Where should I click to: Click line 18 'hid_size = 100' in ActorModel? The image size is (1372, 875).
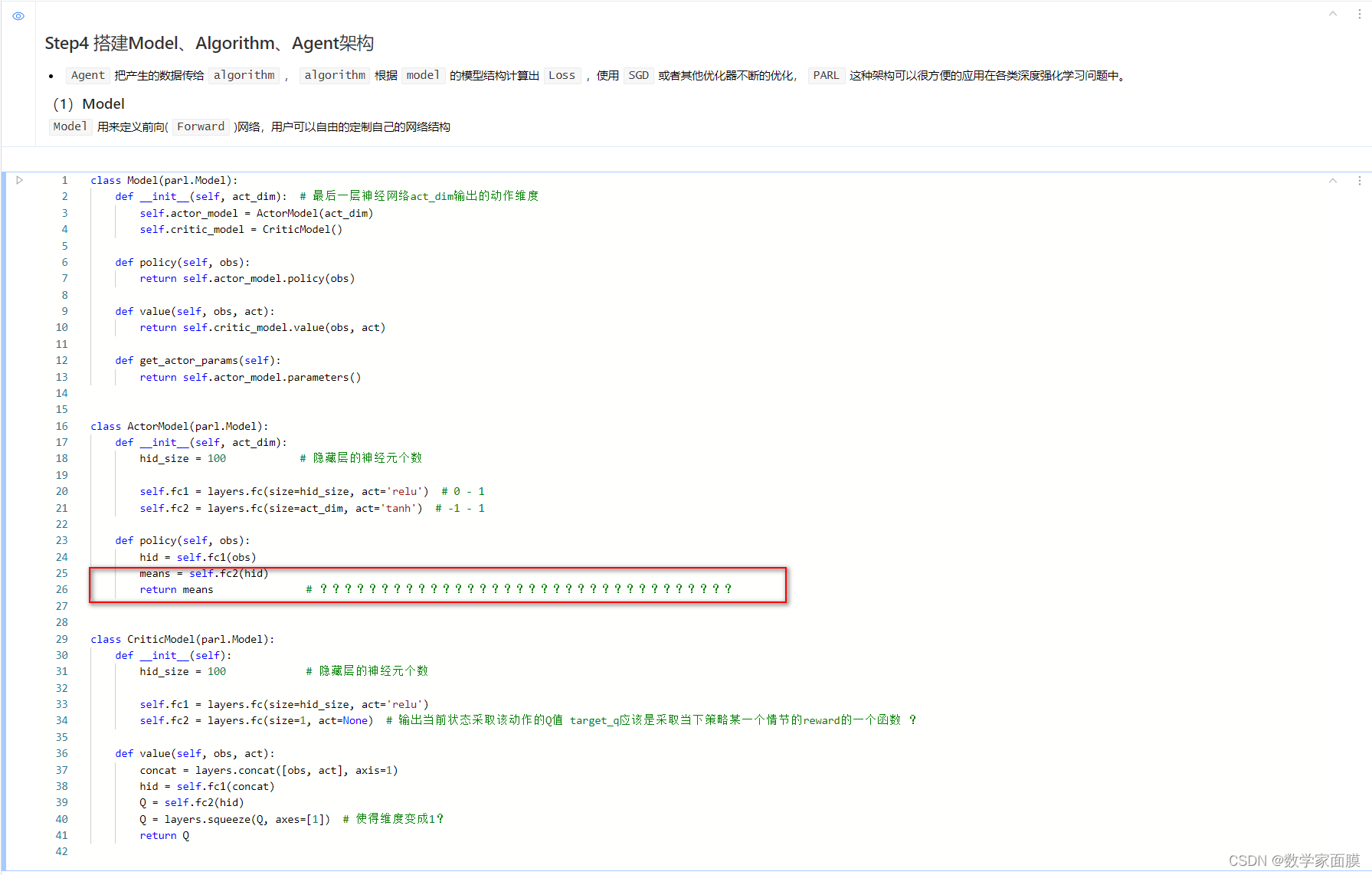[183, 458]
